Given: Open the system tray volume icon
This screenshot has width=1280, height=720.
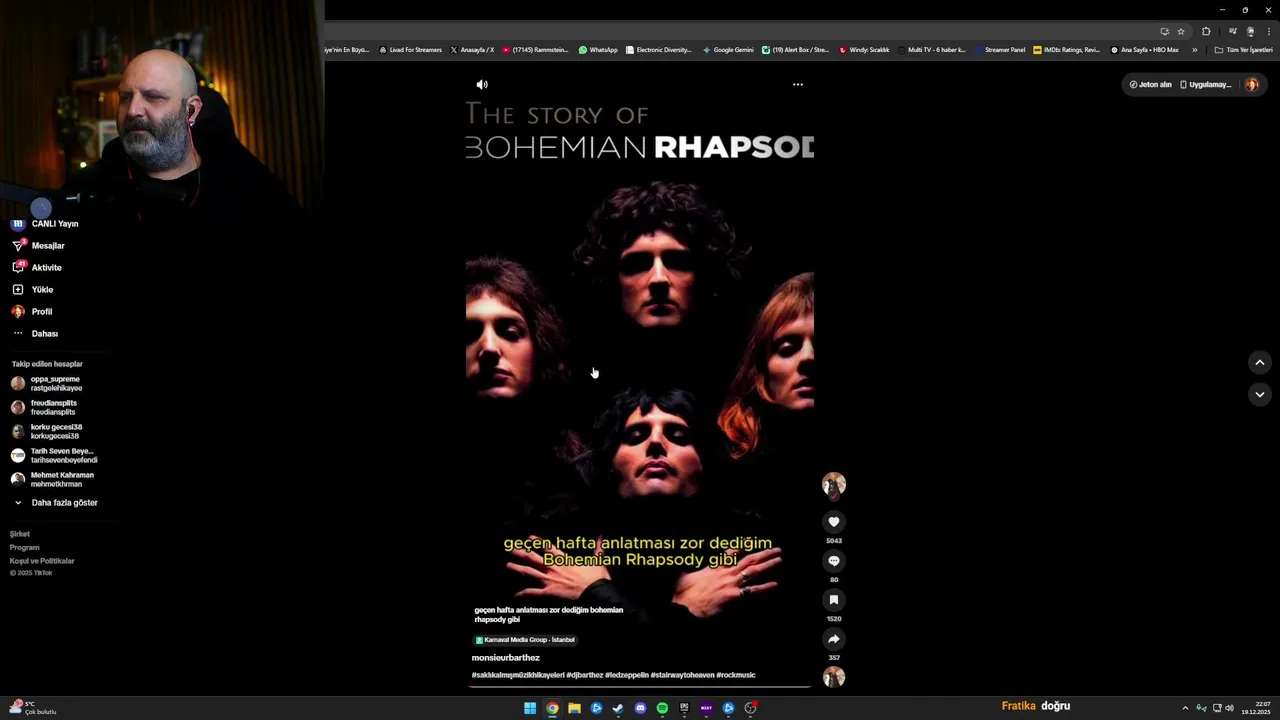Looking at the screenshot, I should (x=1229, y=708).
